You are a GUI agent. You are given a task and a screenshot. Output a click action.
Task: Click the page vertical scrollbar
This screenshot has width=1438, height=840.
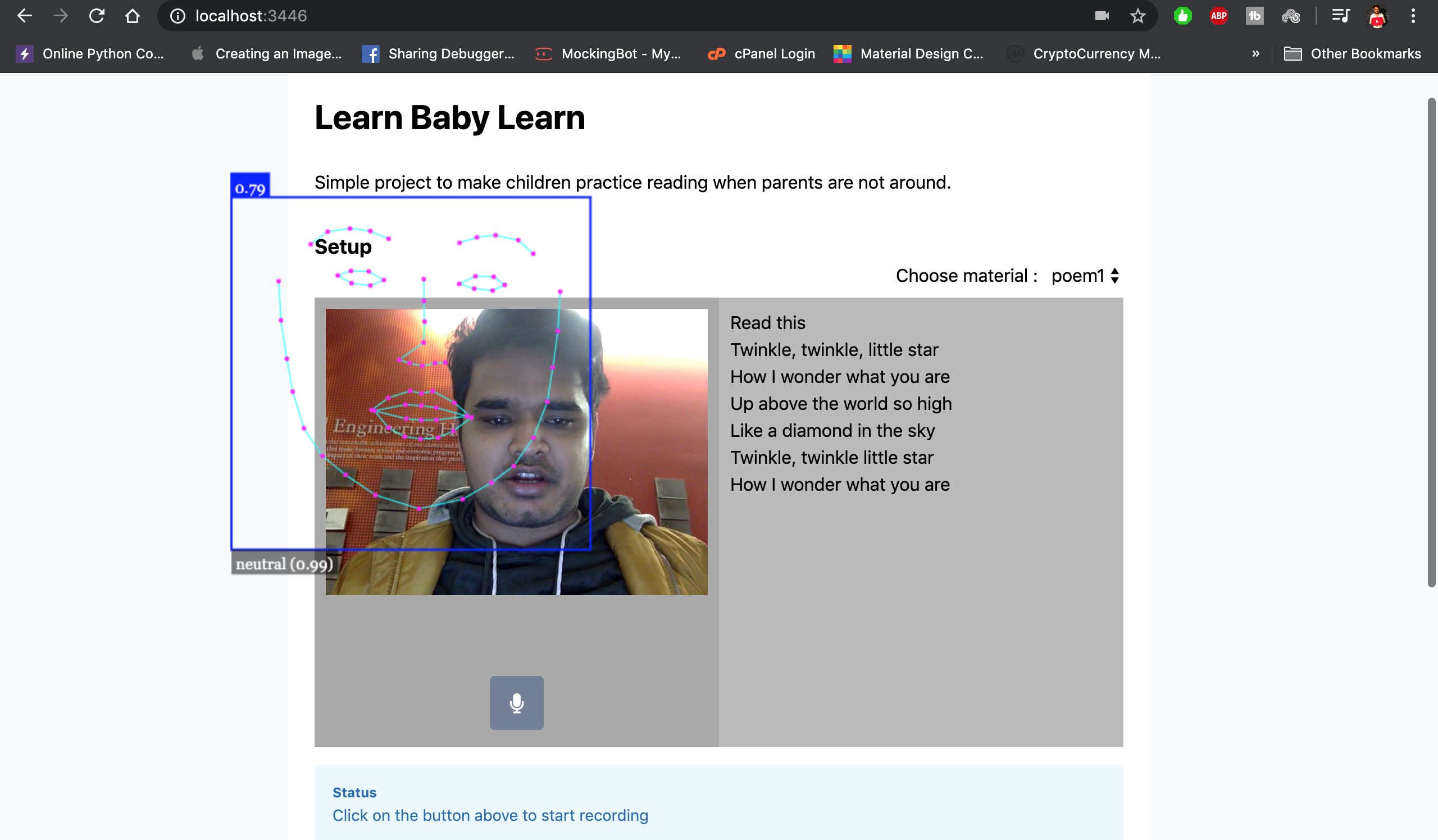(x=1431, y=342)
